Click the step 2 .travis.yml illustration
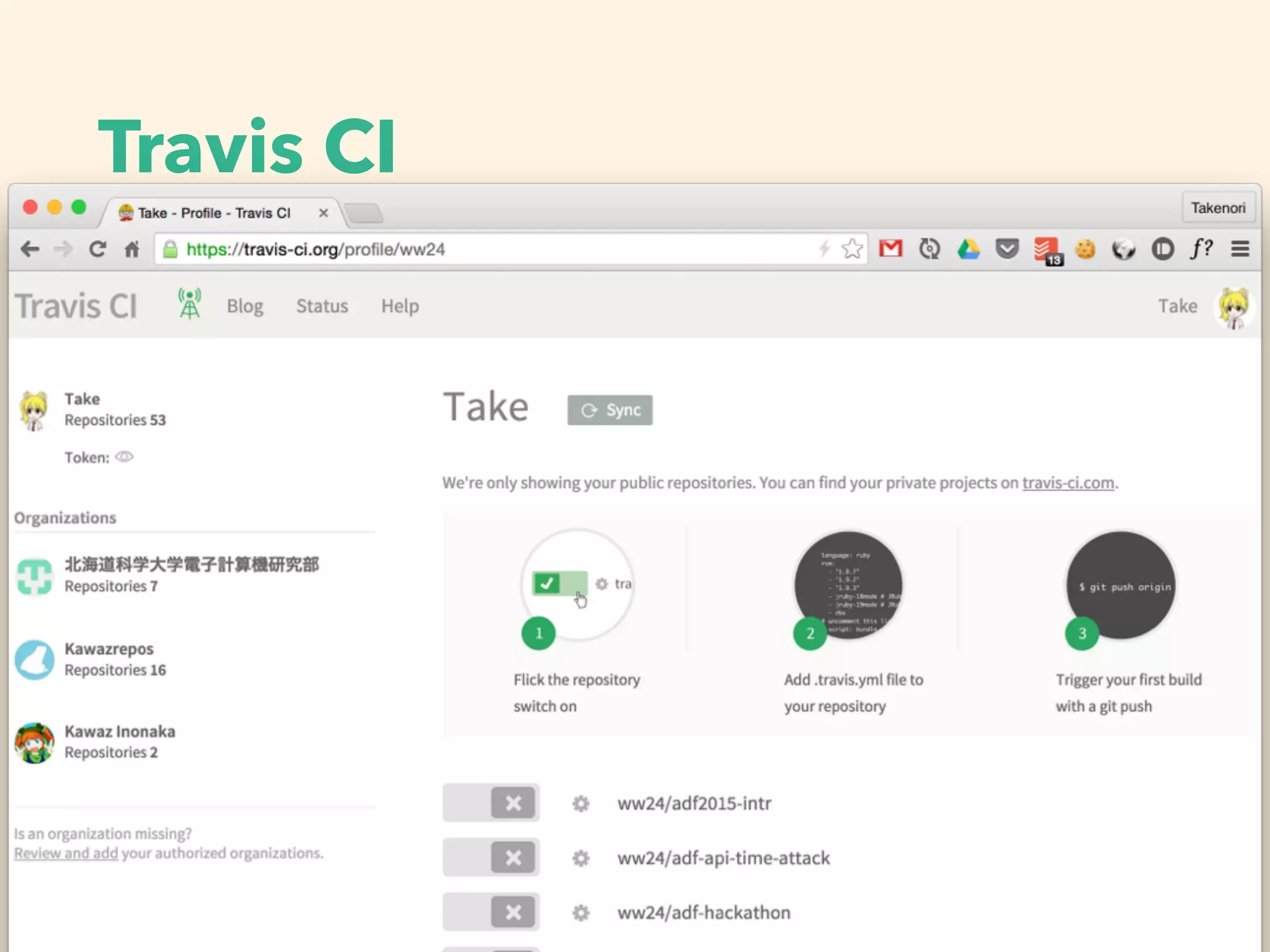The width and height of the screenshot is (1270, 952). [848, 584]
